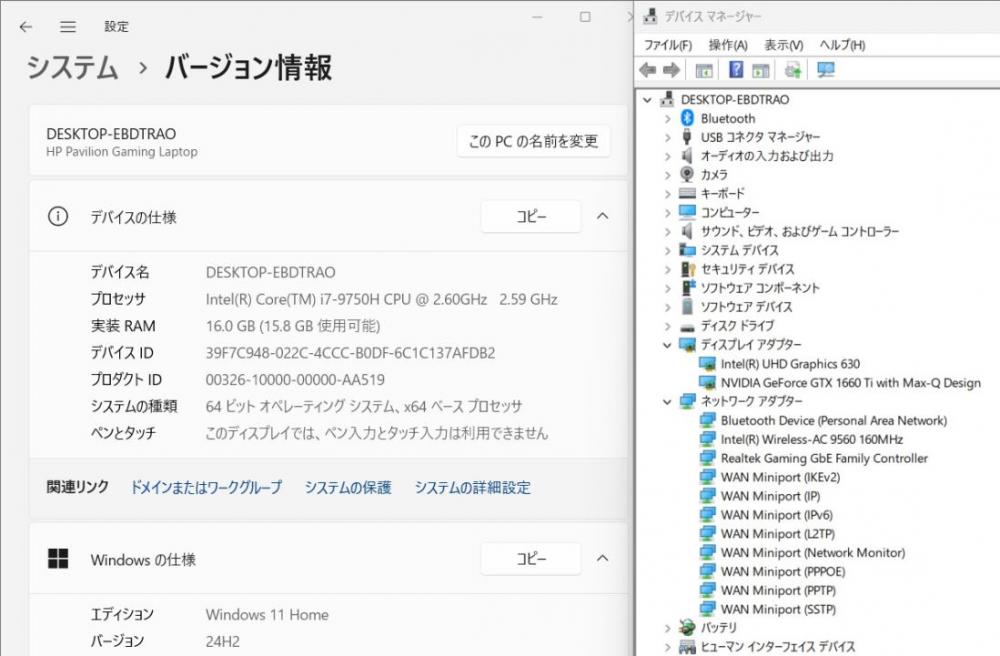Viewport: 1000px width, 656px height.
Task: Click この PC の名前を変更 button
Action: click(x=533, y=141)
